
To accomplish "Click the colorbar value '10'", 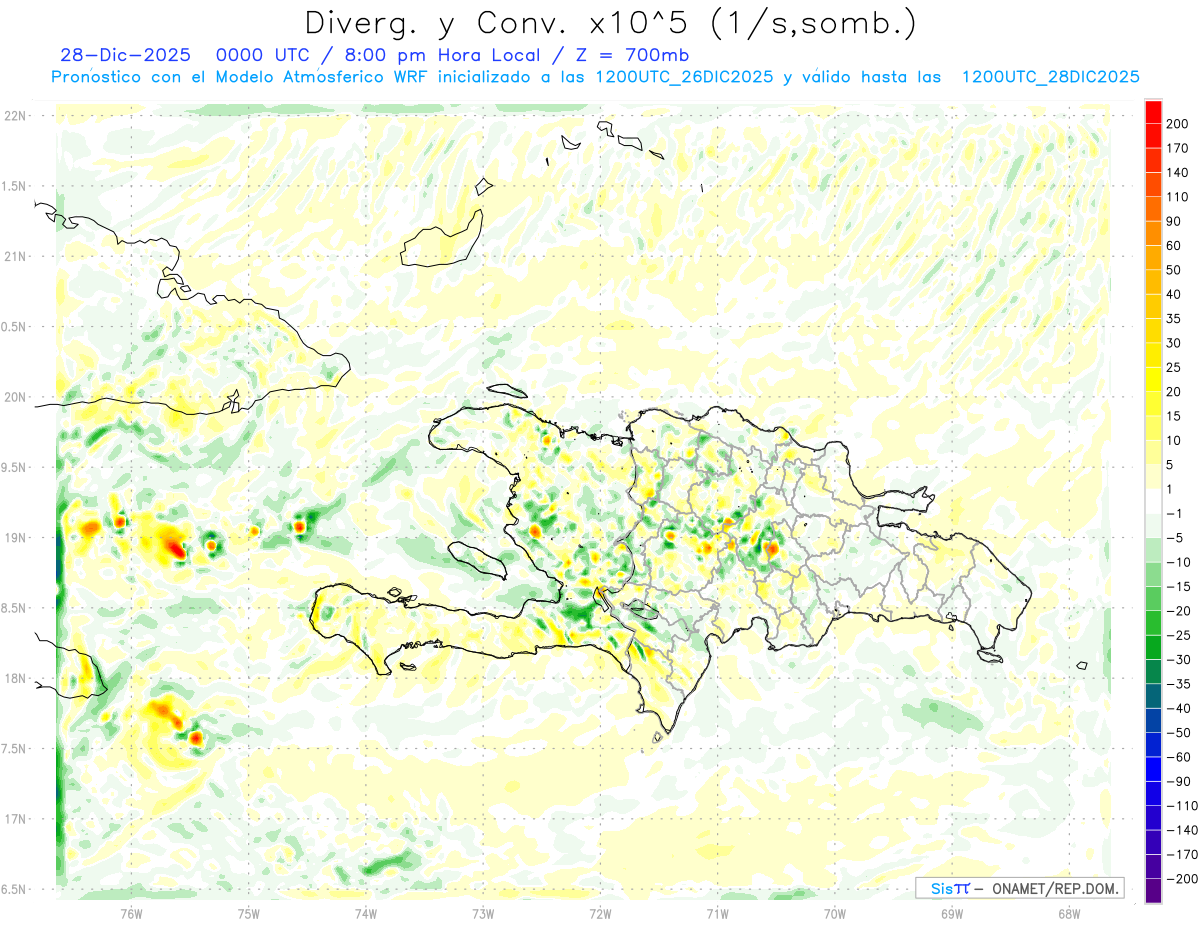I will point(1175,441).
